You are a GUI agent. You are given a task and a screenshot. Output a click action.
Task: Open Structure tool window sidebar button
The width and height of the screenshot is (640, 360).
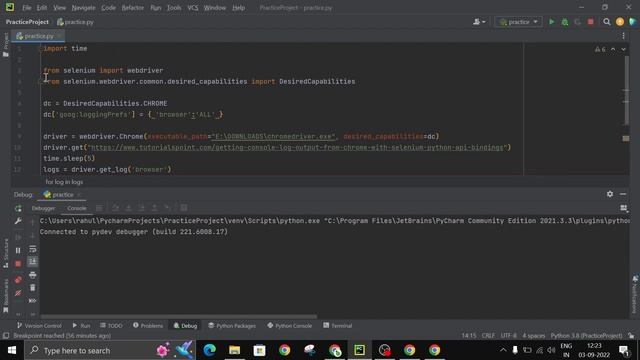tap(6, 253)
